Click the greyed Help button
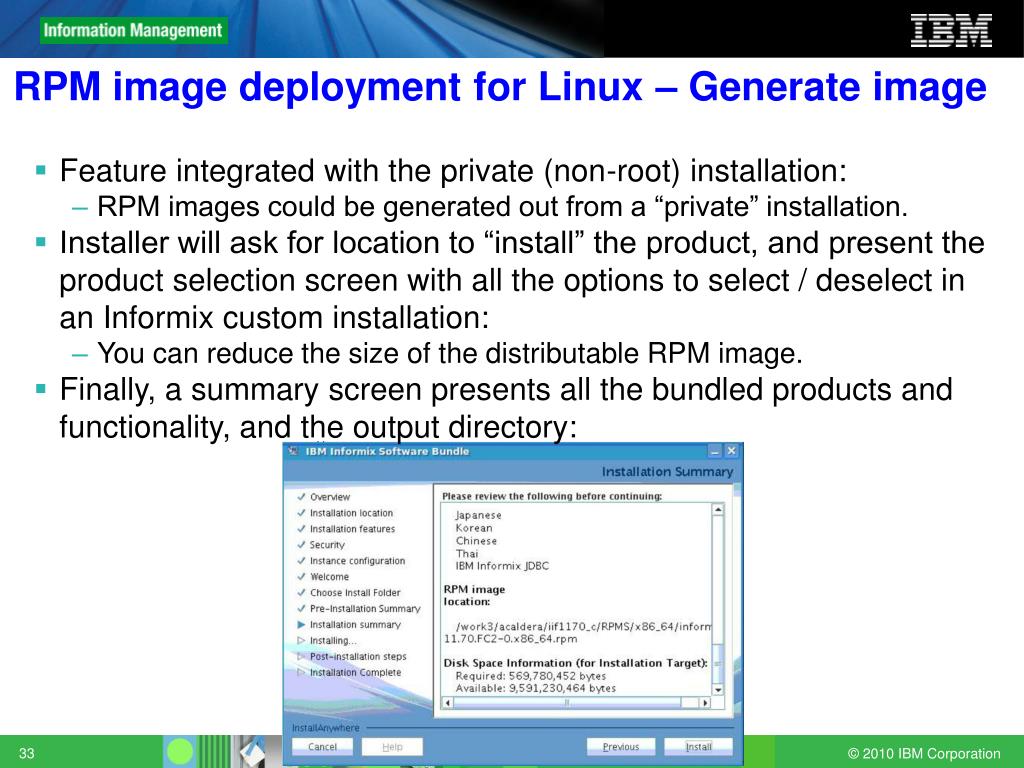Viewport: 1024px width, 768px height. click(392, 746)
